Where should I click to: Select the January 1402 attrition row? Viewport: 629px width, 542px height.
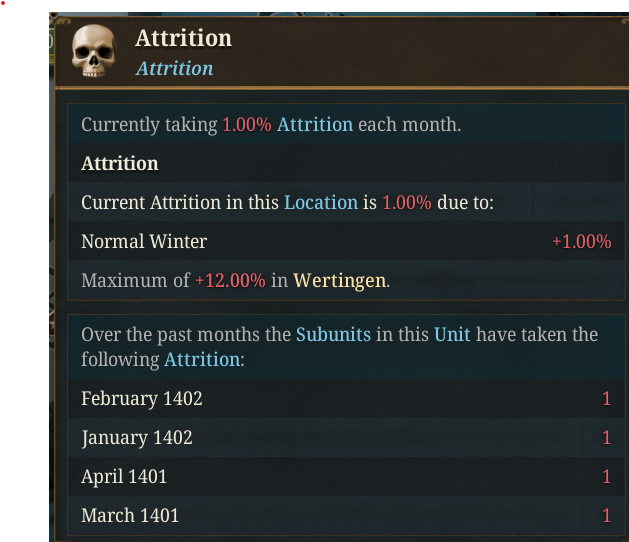tap(137, 438)
